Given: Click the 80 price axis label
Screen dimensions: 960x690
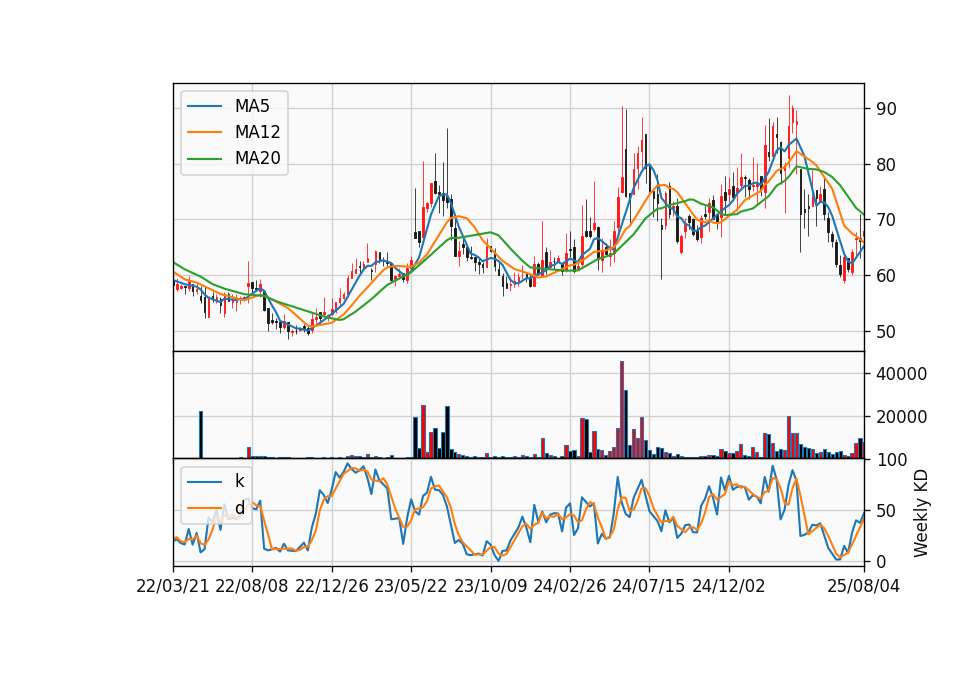Looking at the screenshot, I should click(886, 165).
